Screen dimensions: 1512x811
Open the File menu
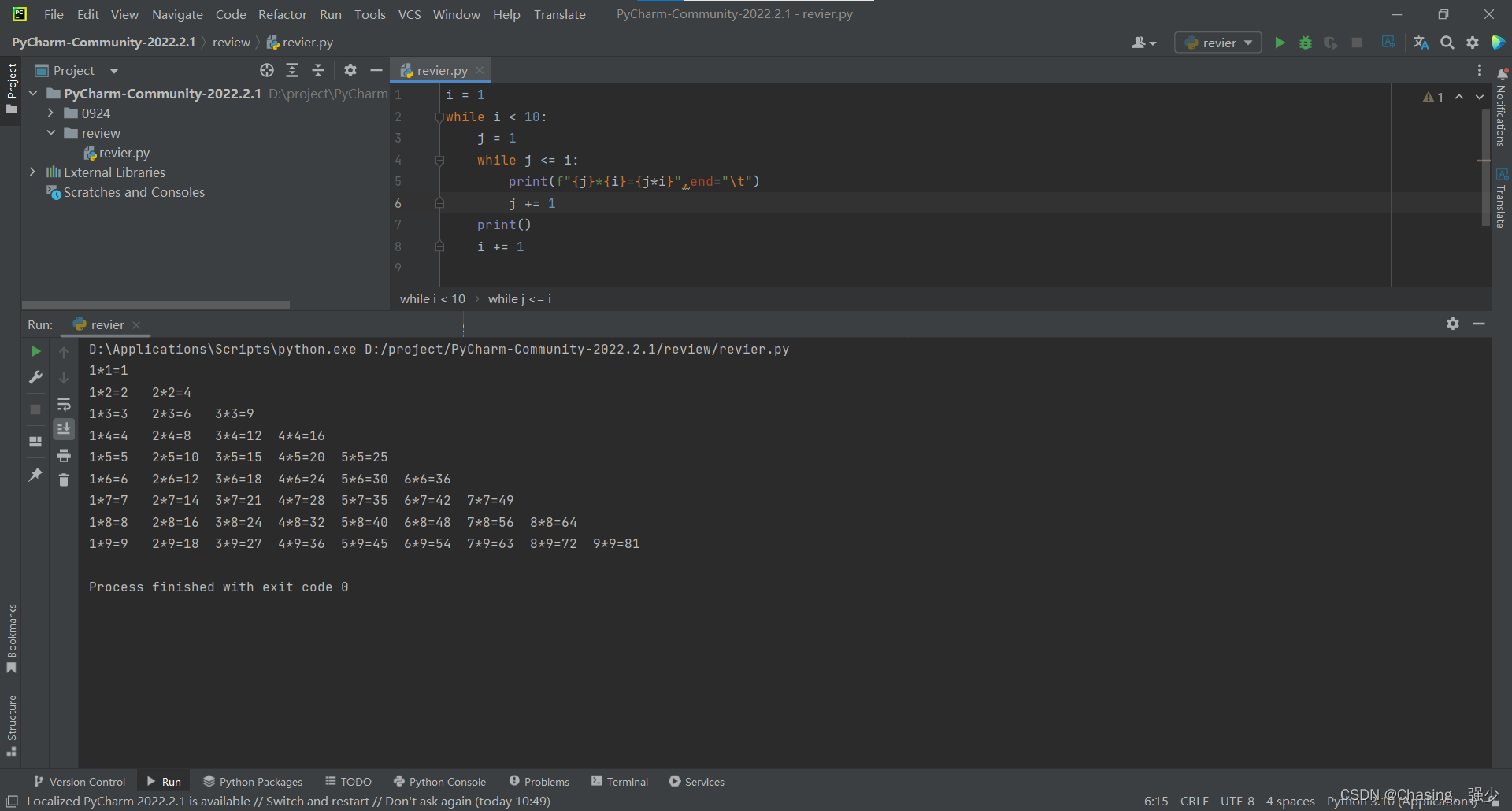pos(54,14)
